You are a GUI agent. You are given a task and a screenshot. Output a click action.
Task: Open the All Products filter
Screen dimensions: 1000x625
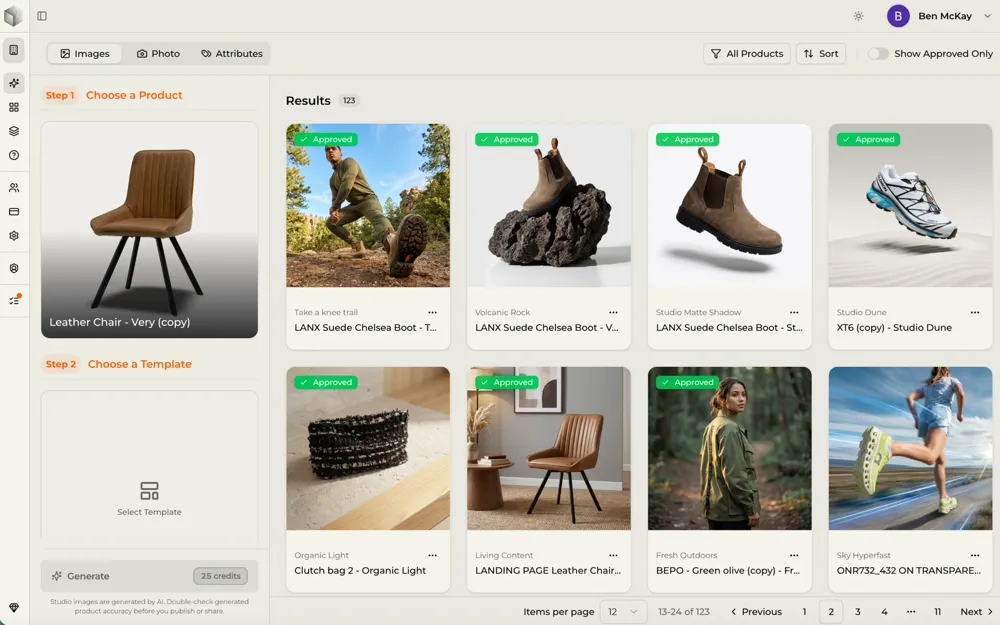747,54
